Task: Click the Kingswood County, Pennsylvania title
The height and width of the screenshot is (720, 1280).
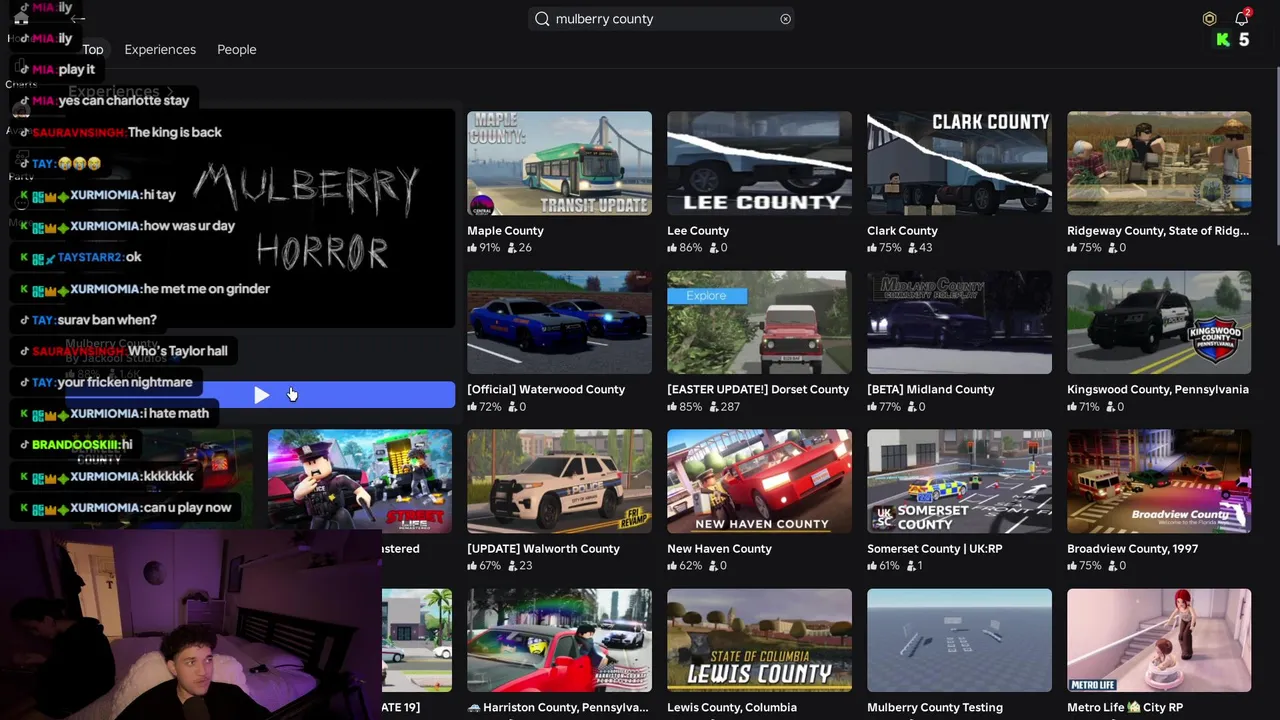Action: pos(1158,390)
